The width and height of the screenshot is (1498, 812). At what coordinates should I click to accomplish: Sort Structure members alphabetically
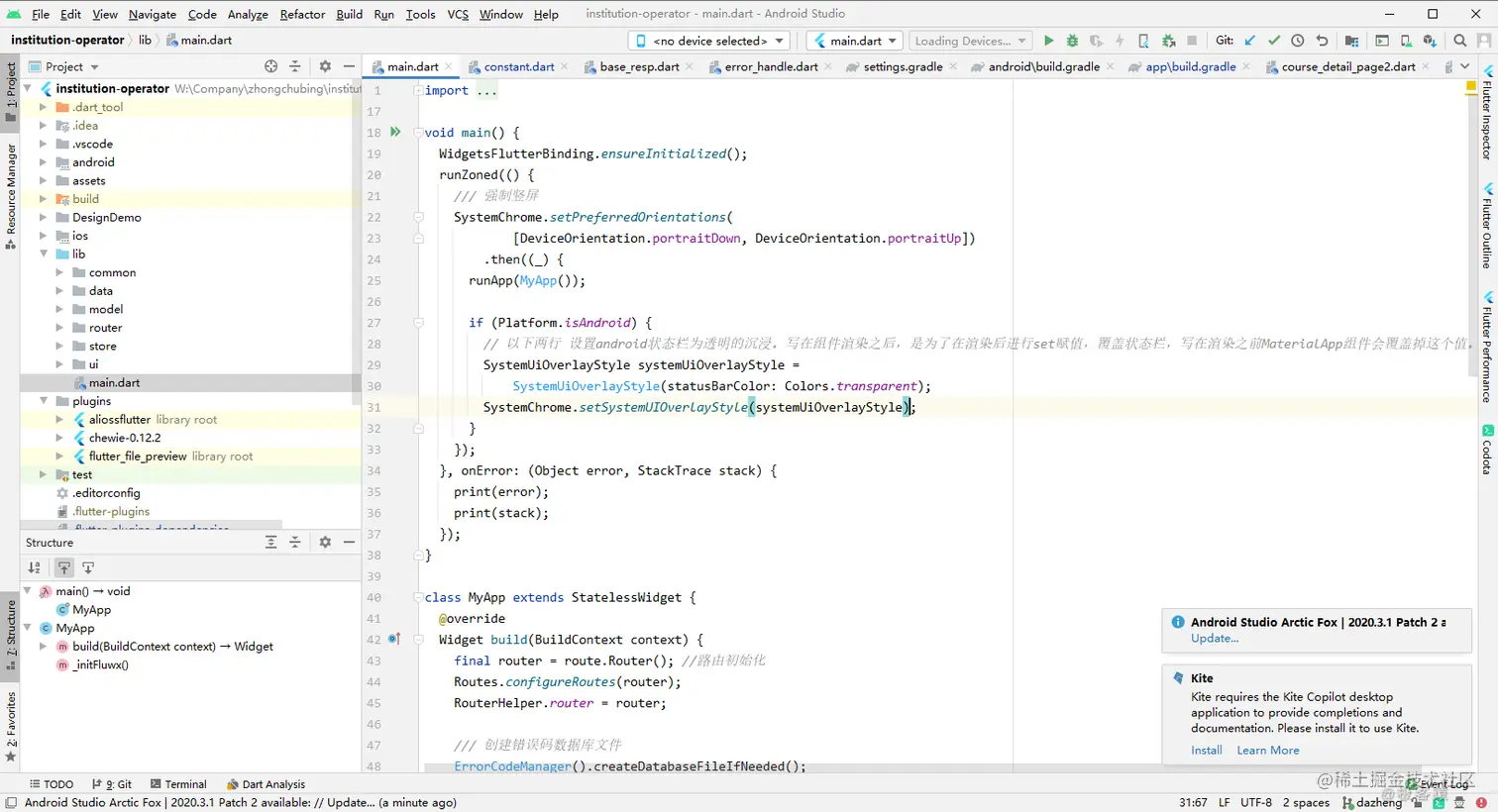35,567
